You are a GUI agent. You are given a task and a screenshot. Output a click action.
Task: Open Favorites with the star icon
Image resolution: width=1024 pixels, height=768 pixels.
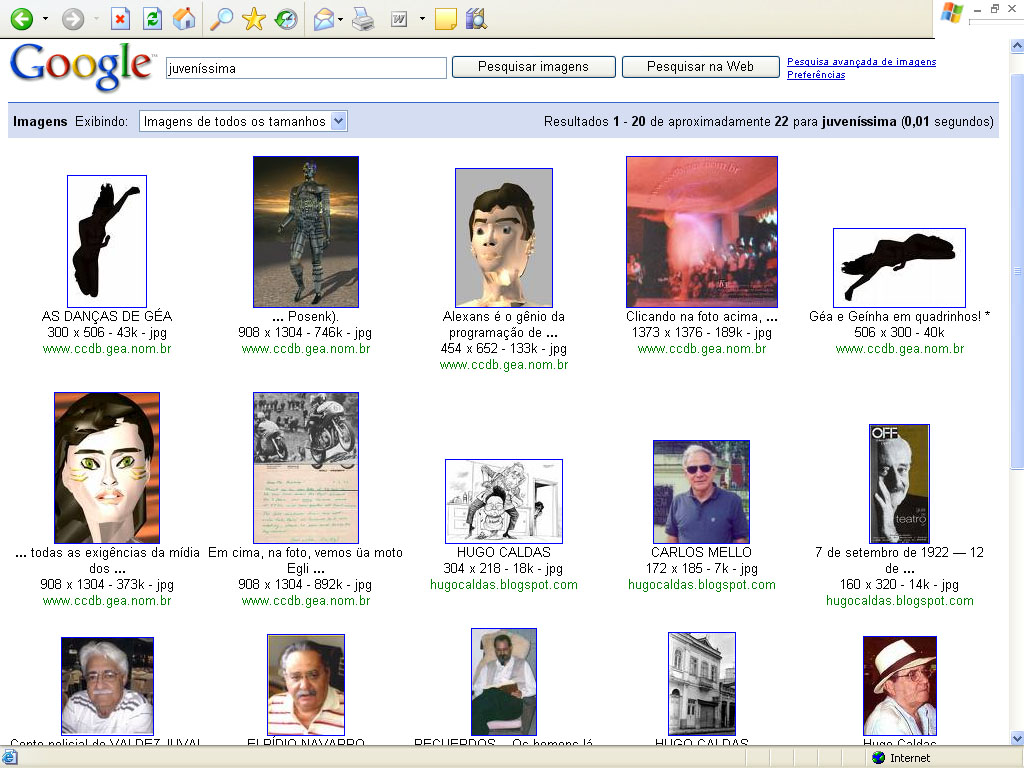(254, 19)
